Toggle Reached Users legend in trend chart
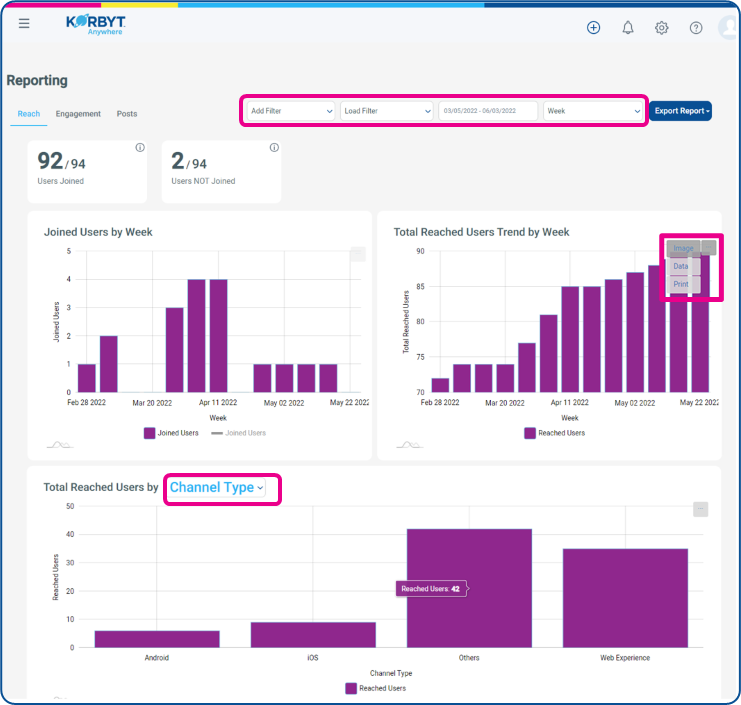This screenshot has height=705, width=741. point(555,433)
